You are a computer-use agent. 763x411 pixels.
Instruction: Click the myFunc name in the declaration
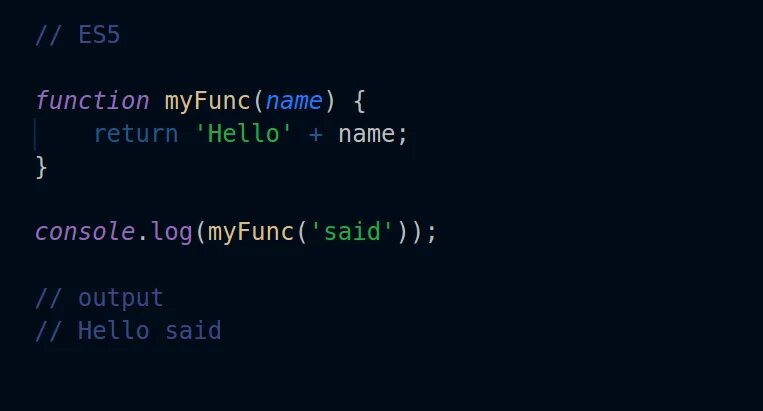207,102
